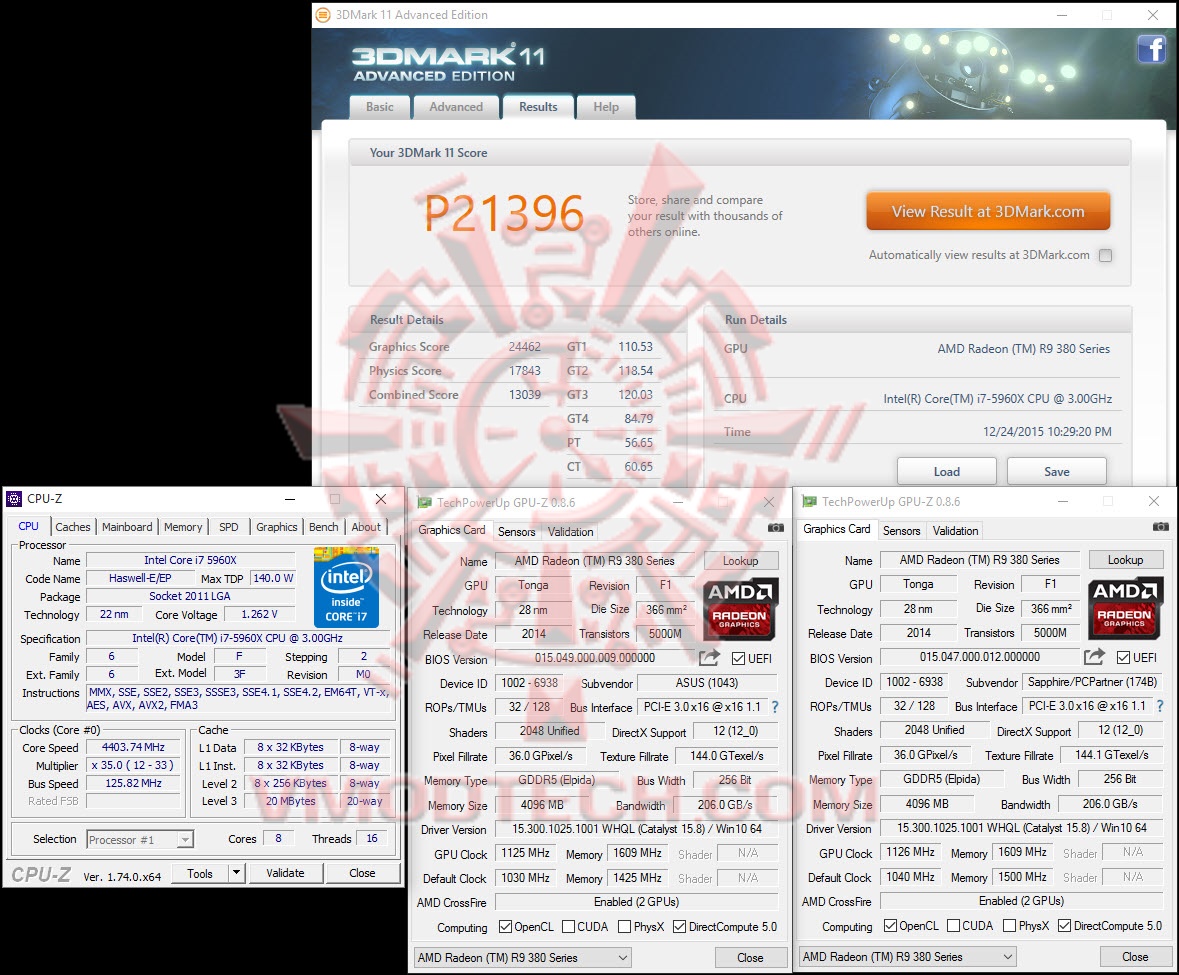This screenshot has width=1179, height=975.
Task: Open the Sensors tab in left GPU-Z
Action: coord(517,531)
